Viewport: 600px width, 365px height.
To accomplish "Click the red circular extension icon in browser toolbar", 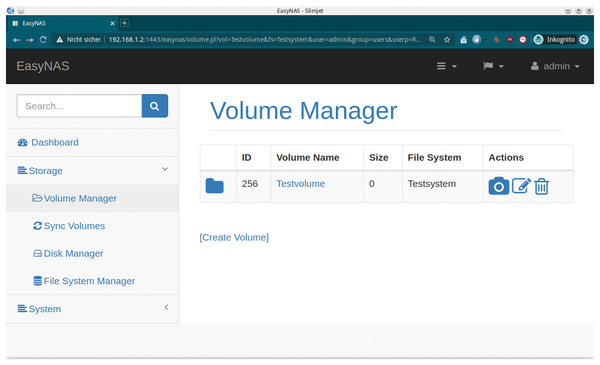I will pos(523,39).
